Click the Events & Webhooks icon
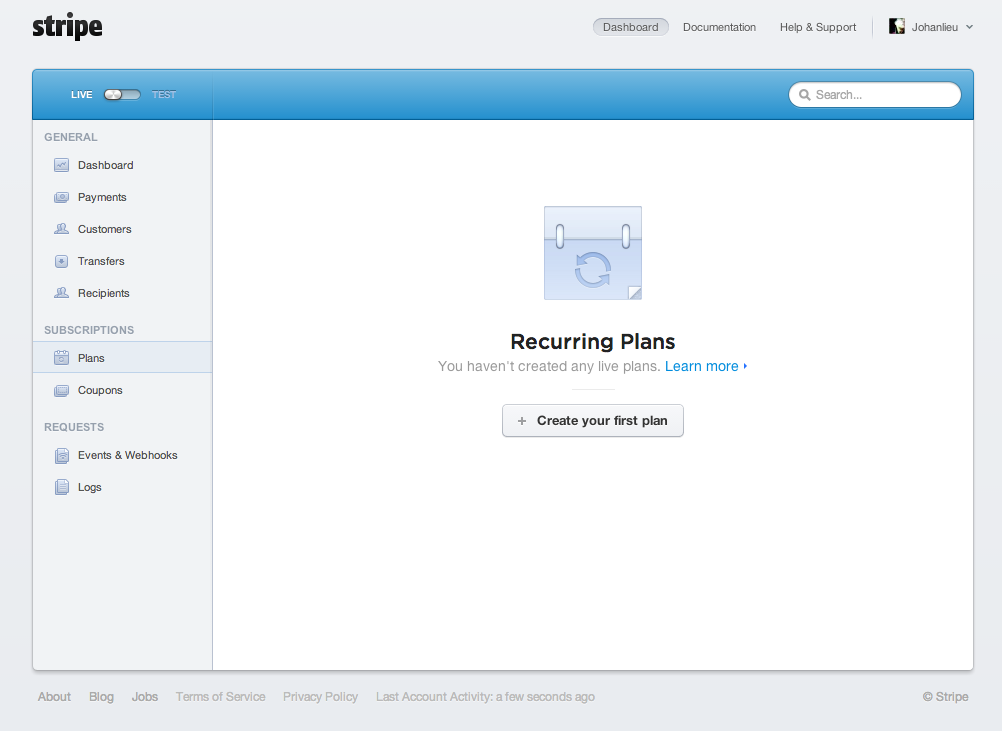This screenshot has height=731, width=1002. [61, 456]
